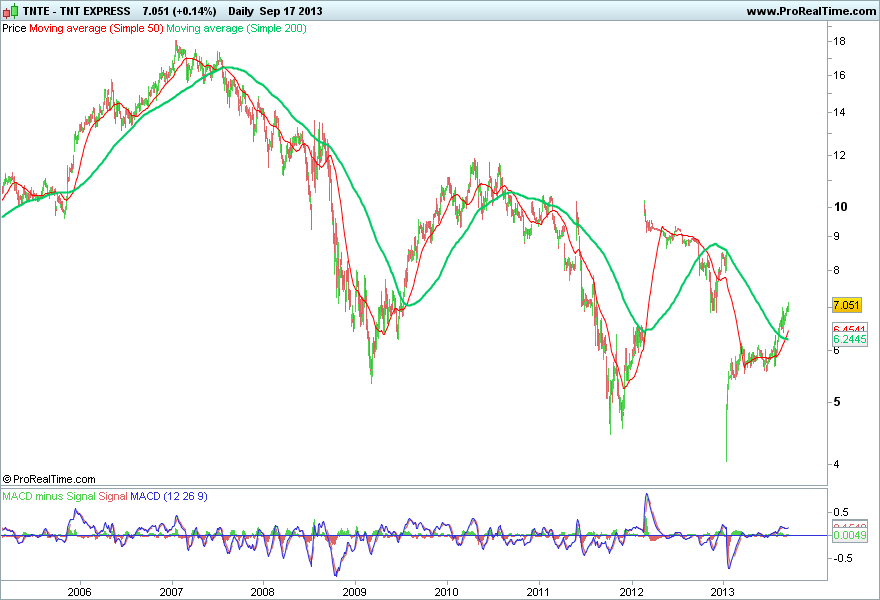Select the Moving average (Simple 50) legend

tap(96, 28)
